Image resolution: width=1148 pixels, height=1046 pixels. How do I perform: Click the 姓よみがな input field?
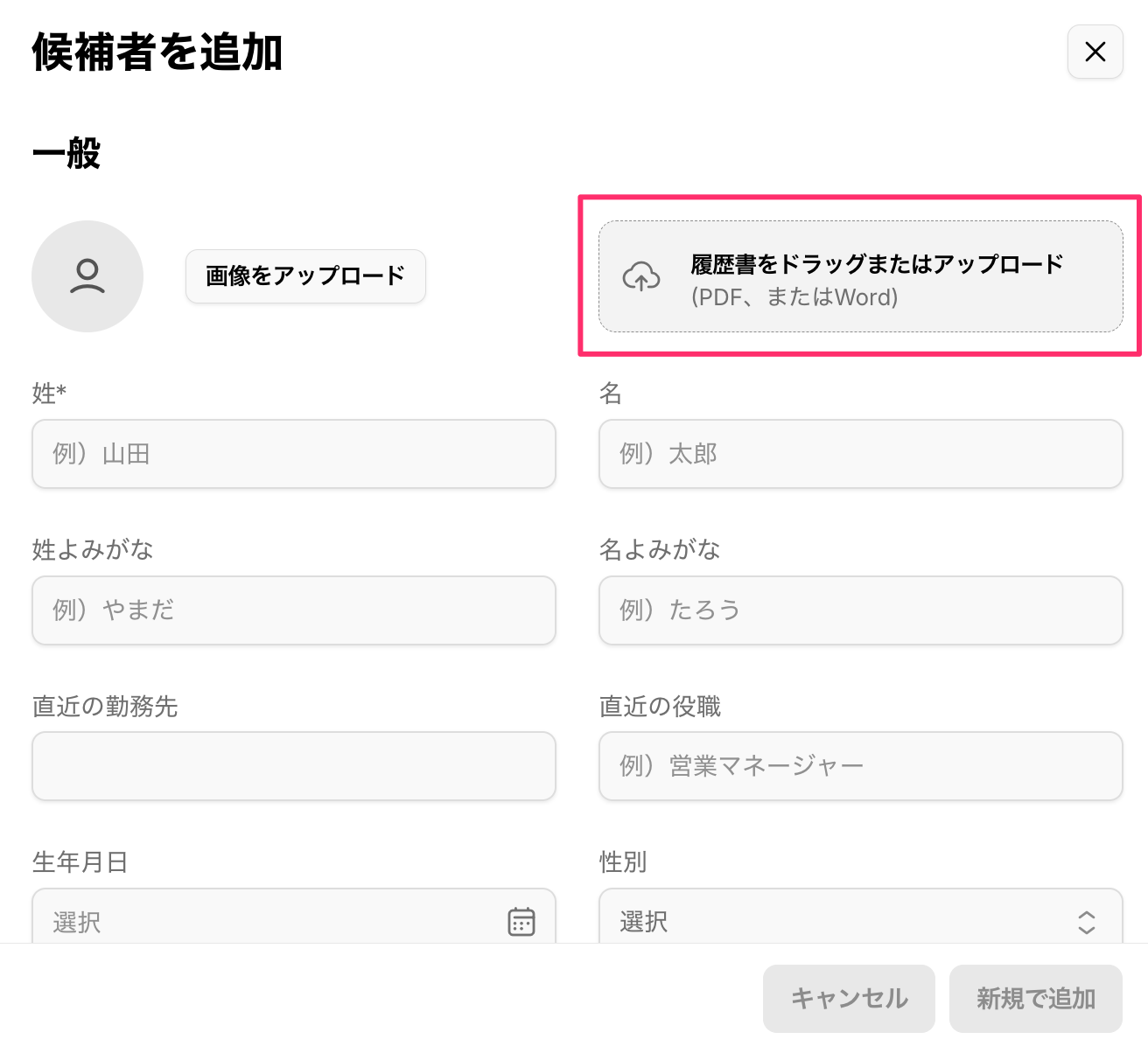point(294,610)
